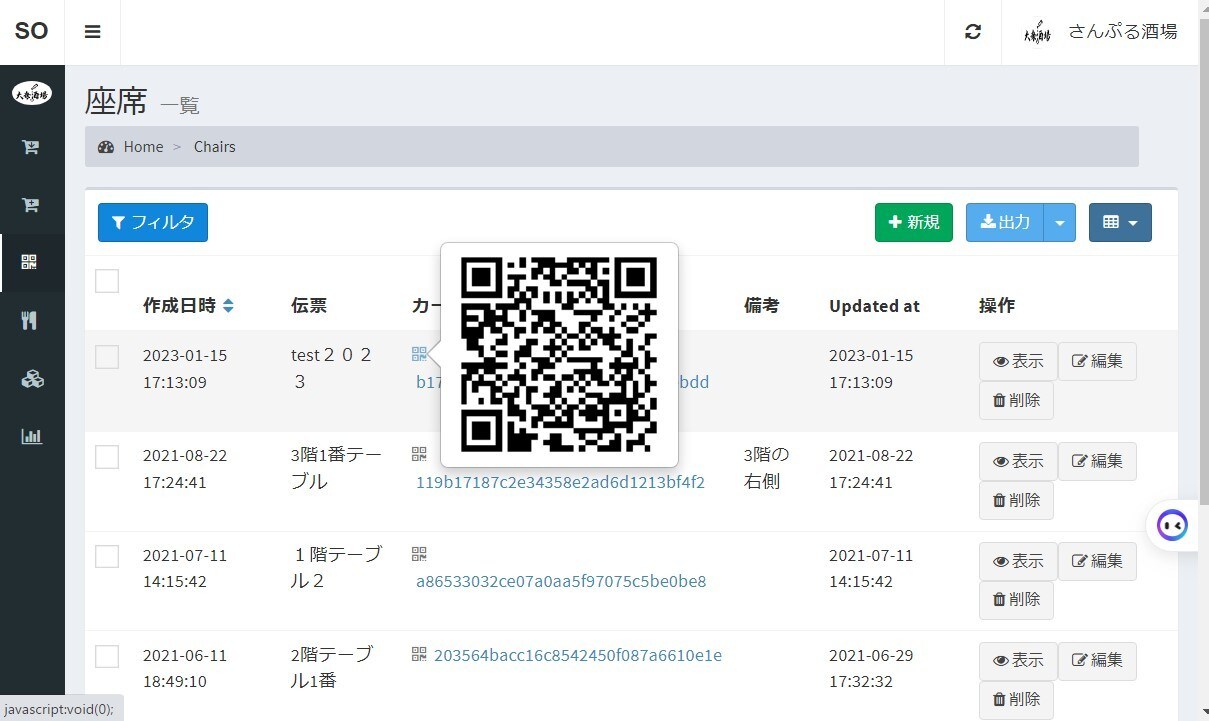1209x721 pixels.
Task: Click 編集 for test２０２３ row
Action: click(x=1097, y=361)
